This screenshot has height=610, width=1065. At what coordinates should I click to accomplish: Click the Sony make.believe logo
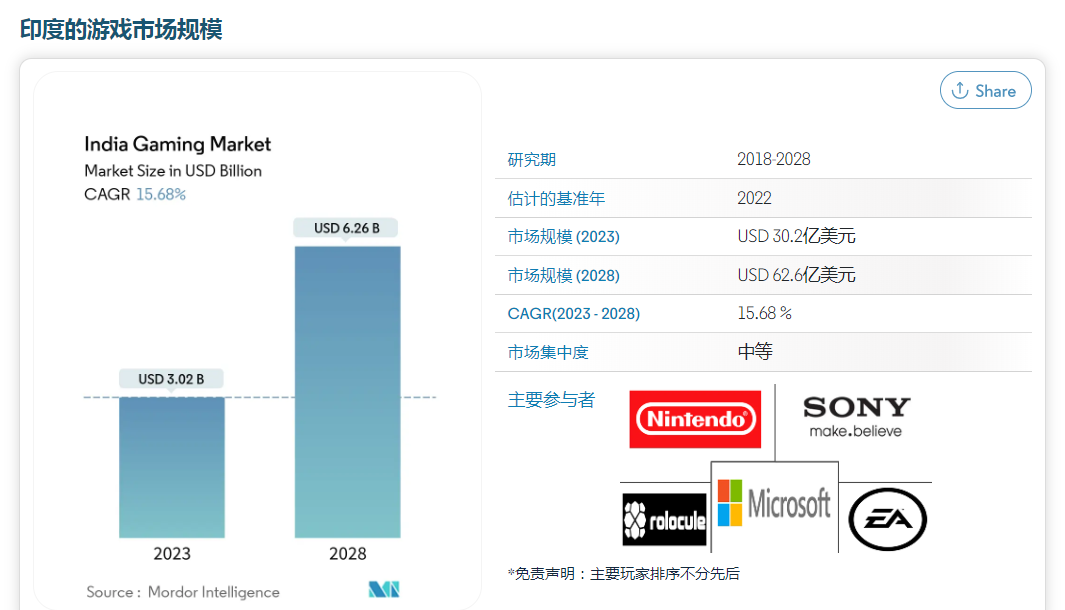(x=856, y=417)
